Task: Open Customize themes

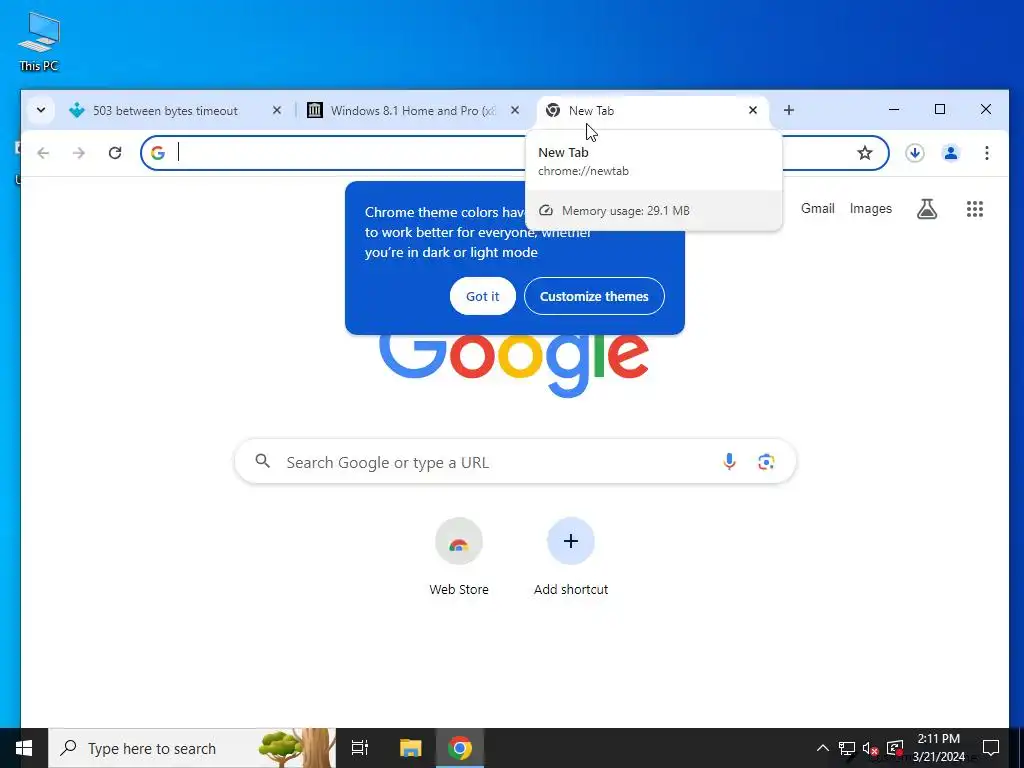Action: (594, 296)
